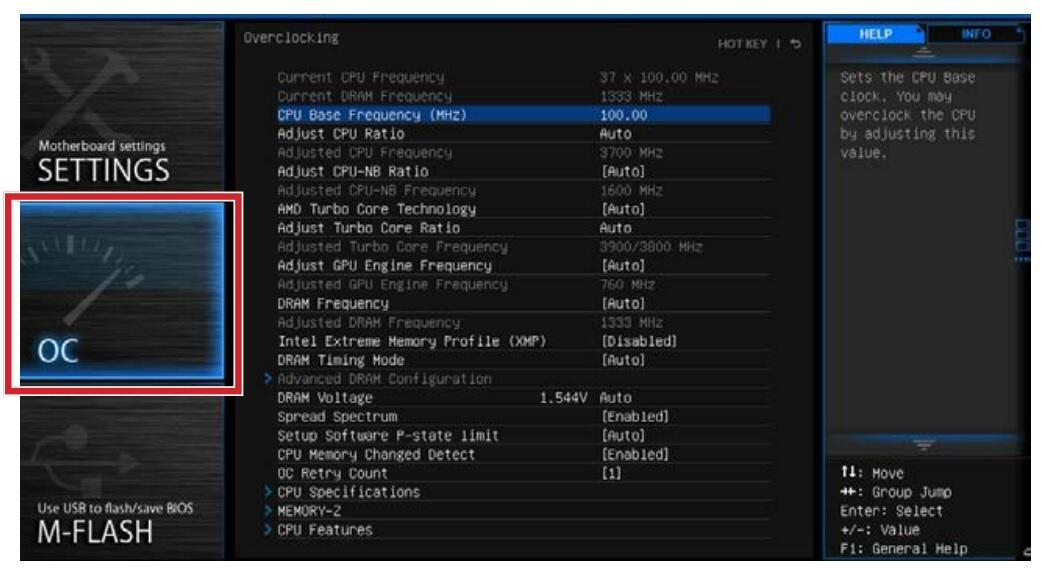Viewport: 1043px width, 573px height.
Task: Switch to the HELP tab
Action: 875,34
